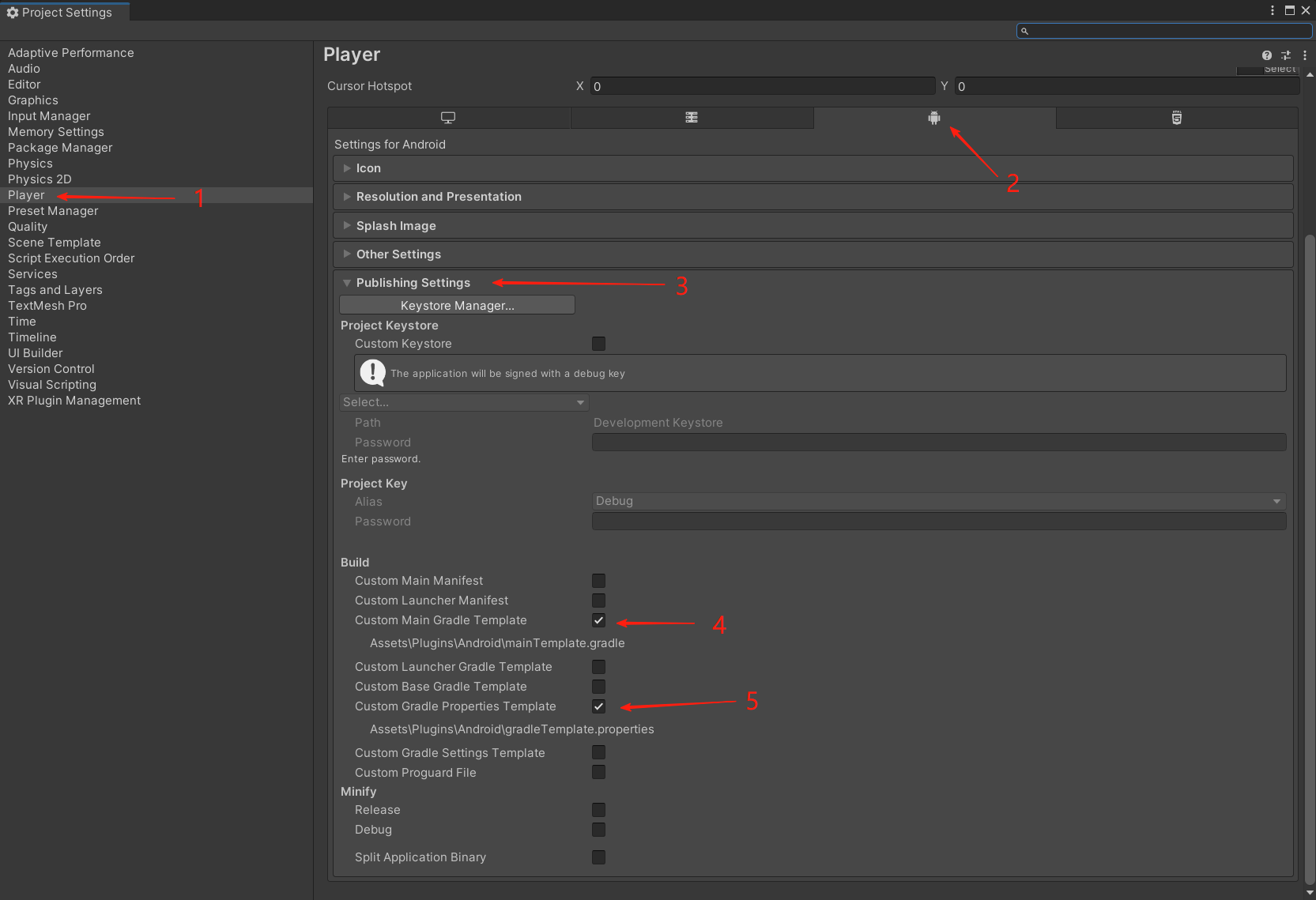The height and width of the screenshot is (900, 1316).
Task: Select the Windows/Mac/Linux standalone platform tab icon
Action: coord(448,118)
